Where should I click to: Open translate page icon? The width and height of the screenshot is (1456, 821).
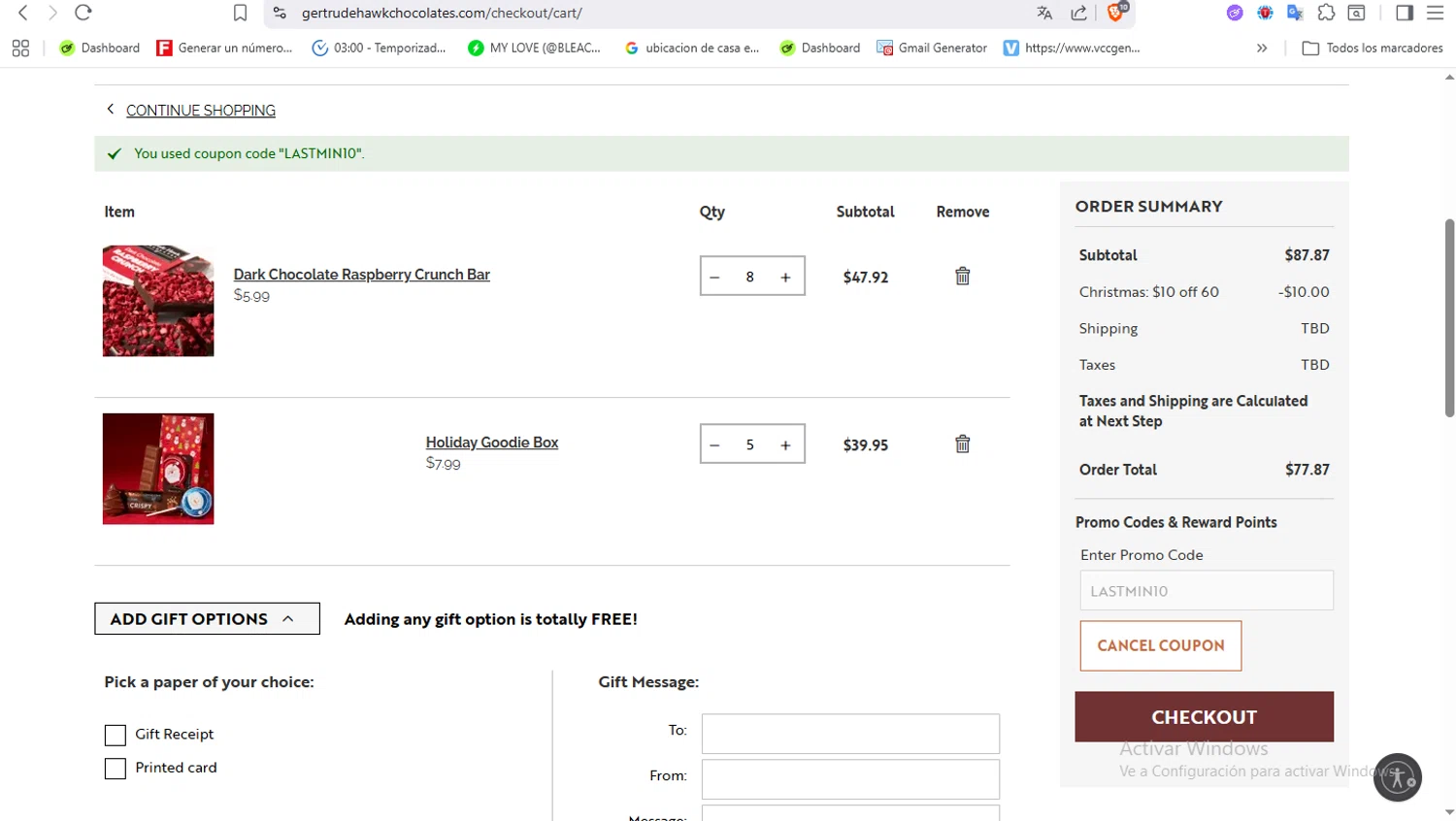[x=1044, y=13]
